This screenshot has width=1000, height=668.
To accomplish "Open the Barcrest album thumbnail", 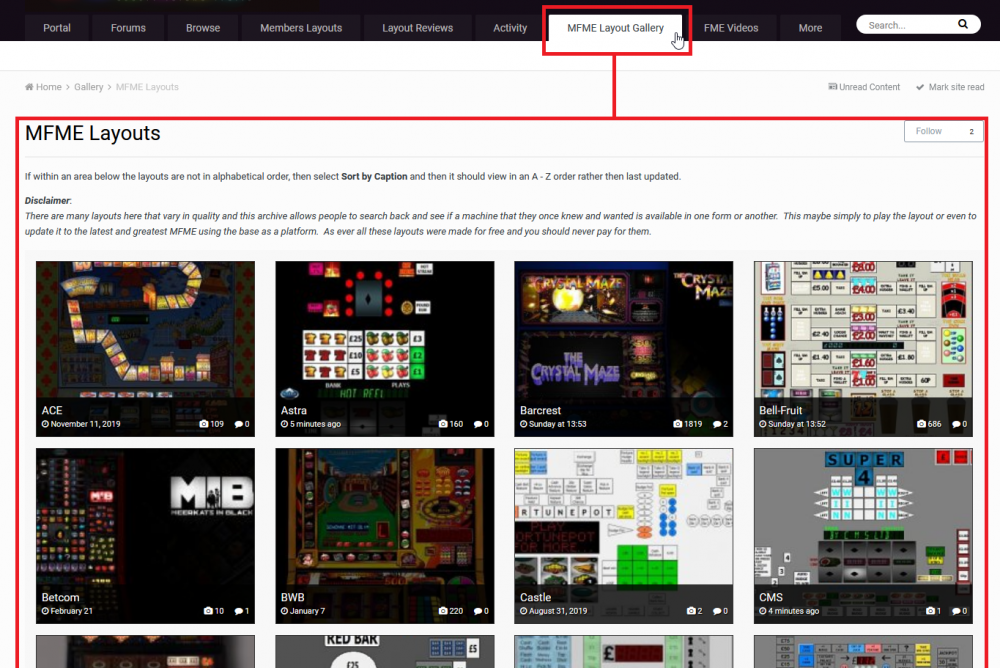I will (624, 349).
